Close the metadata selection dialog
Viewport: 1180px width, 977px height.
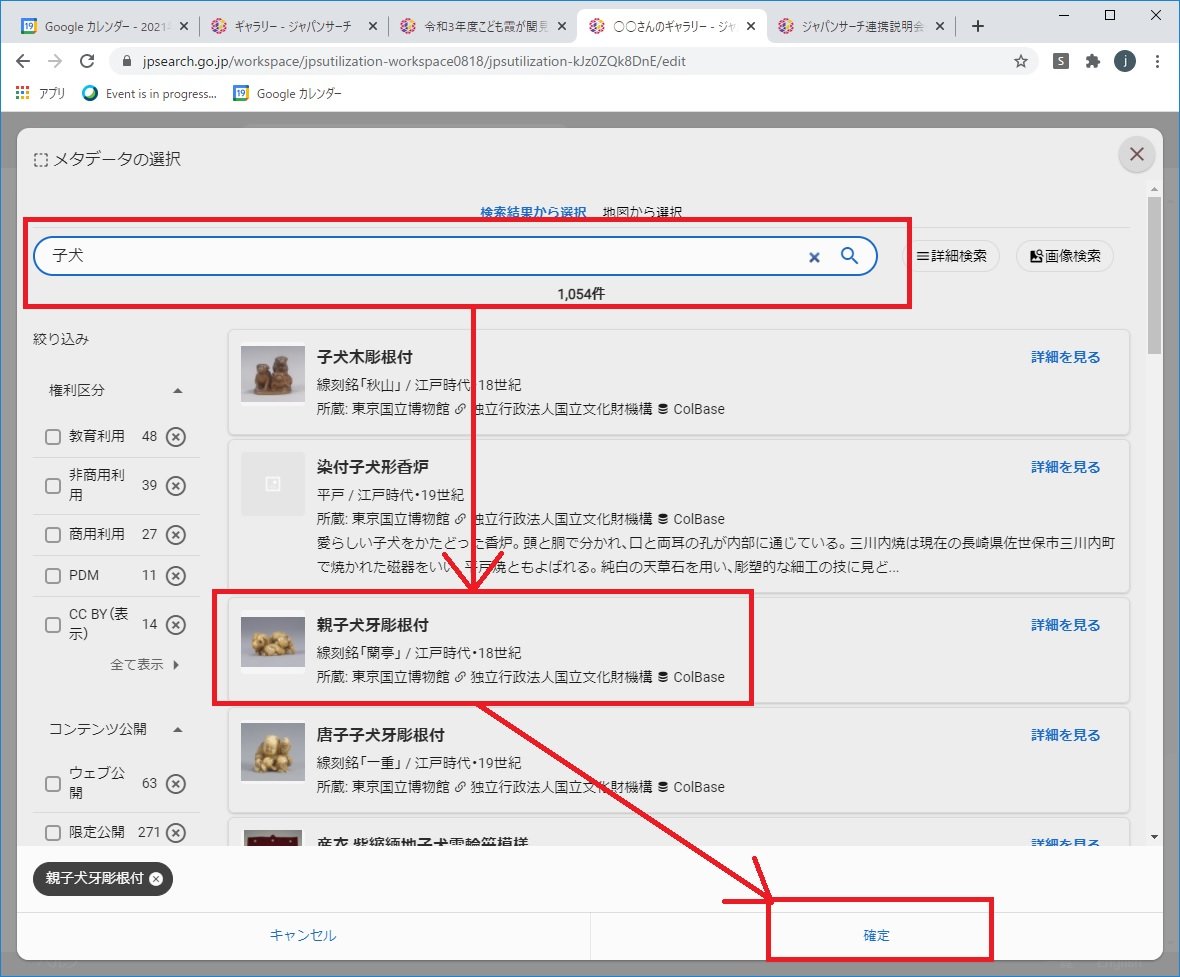pyautogui.click(x=1136, y=154)
